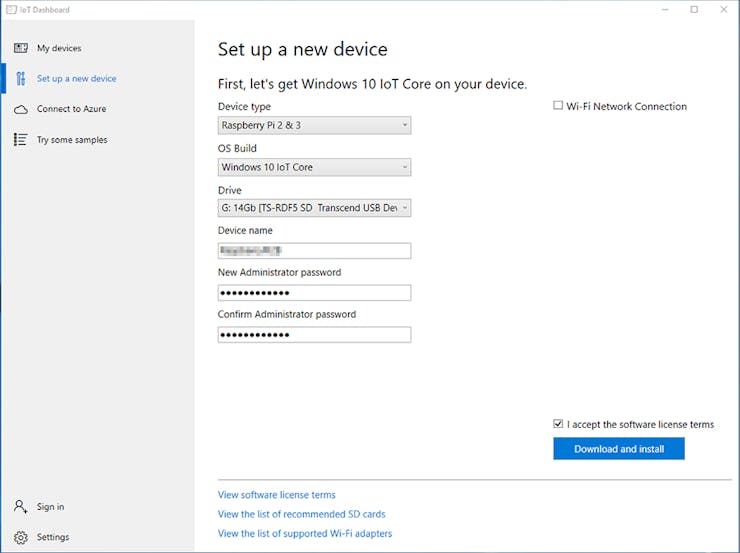Open View software license terms link

[277, 495]
